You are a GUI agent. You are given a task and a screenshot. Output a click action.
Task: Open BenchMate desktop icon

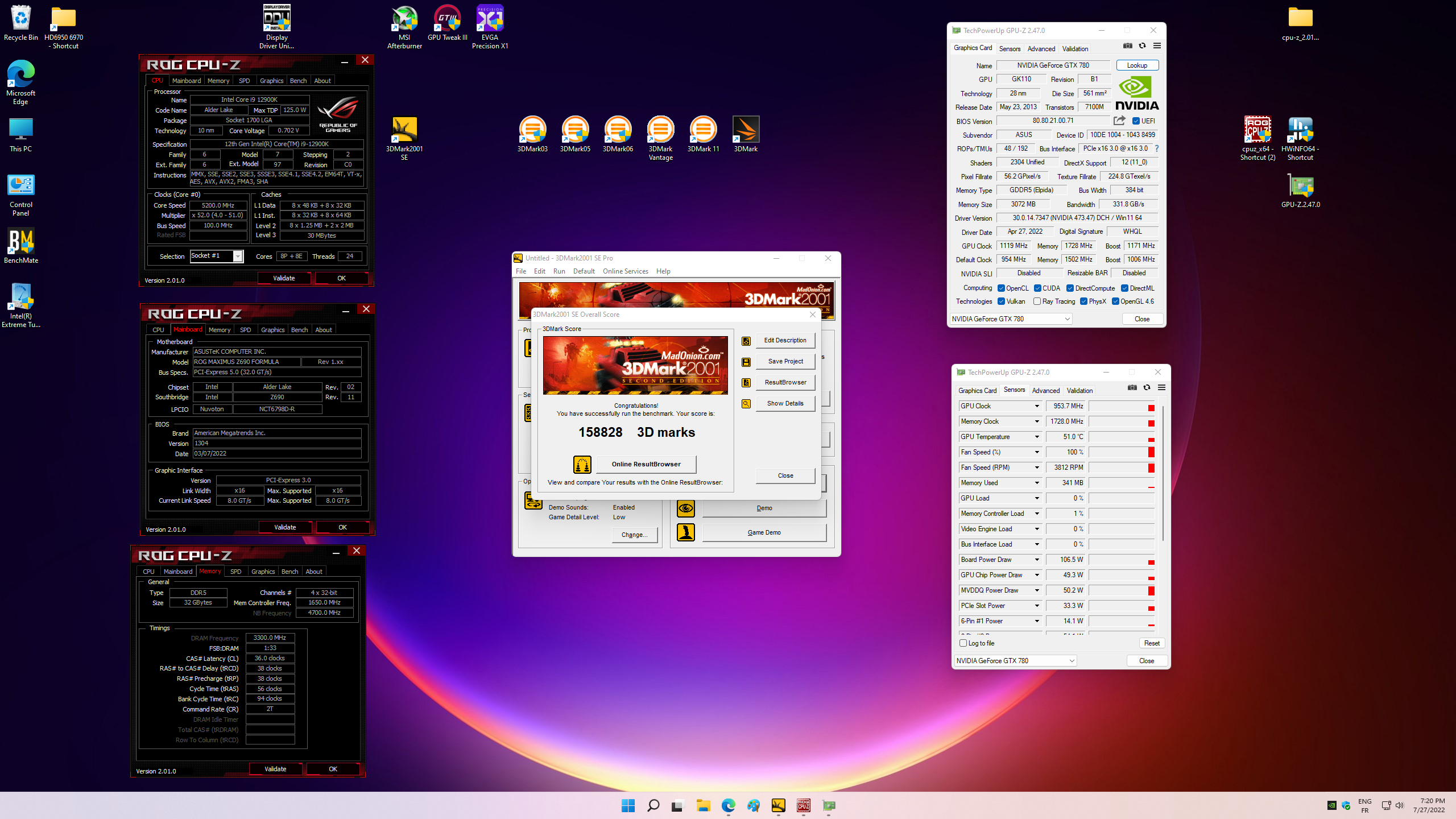click(x=21, y=246)
